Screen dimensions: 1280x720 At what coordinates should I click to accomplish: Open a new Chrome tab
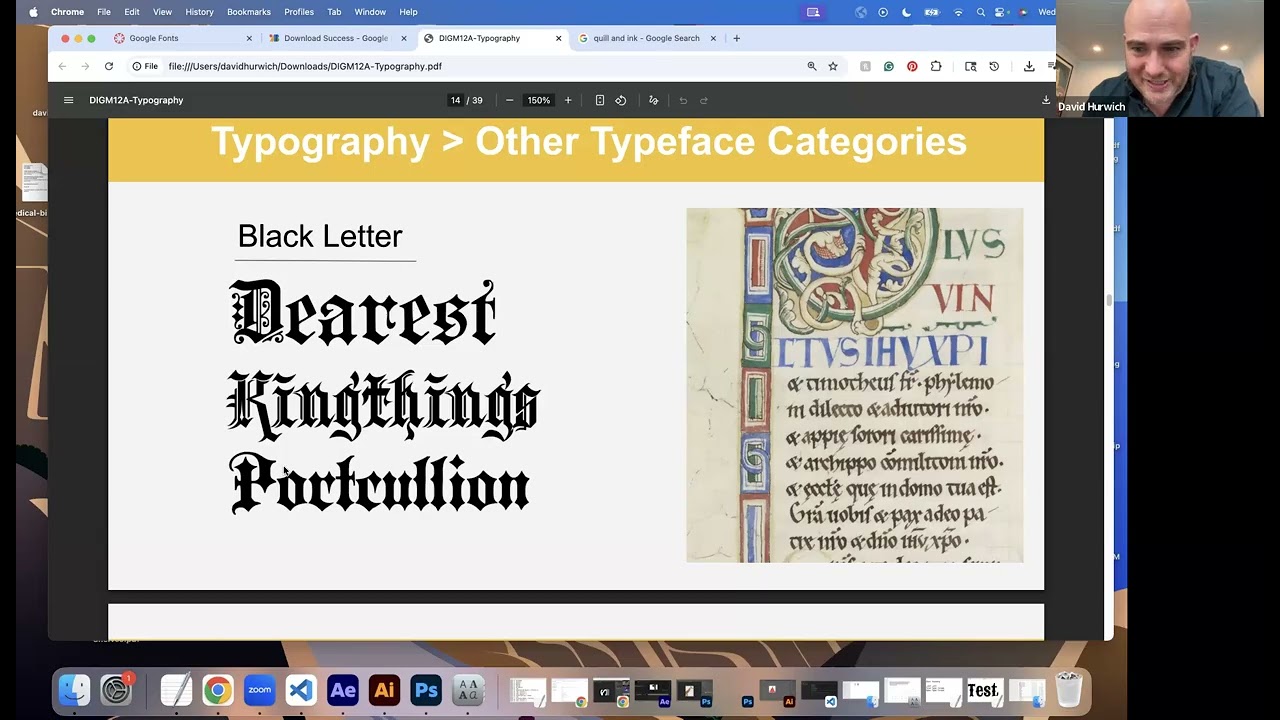(x=737, y=38)
